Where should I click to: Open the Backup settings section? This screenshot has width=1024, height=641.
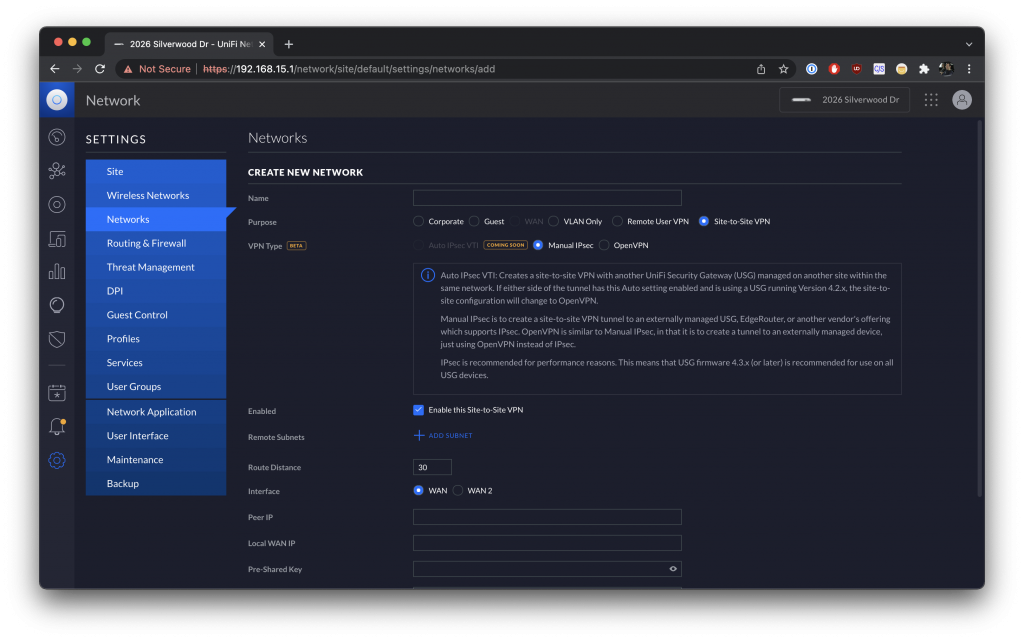tap(156, 484)
